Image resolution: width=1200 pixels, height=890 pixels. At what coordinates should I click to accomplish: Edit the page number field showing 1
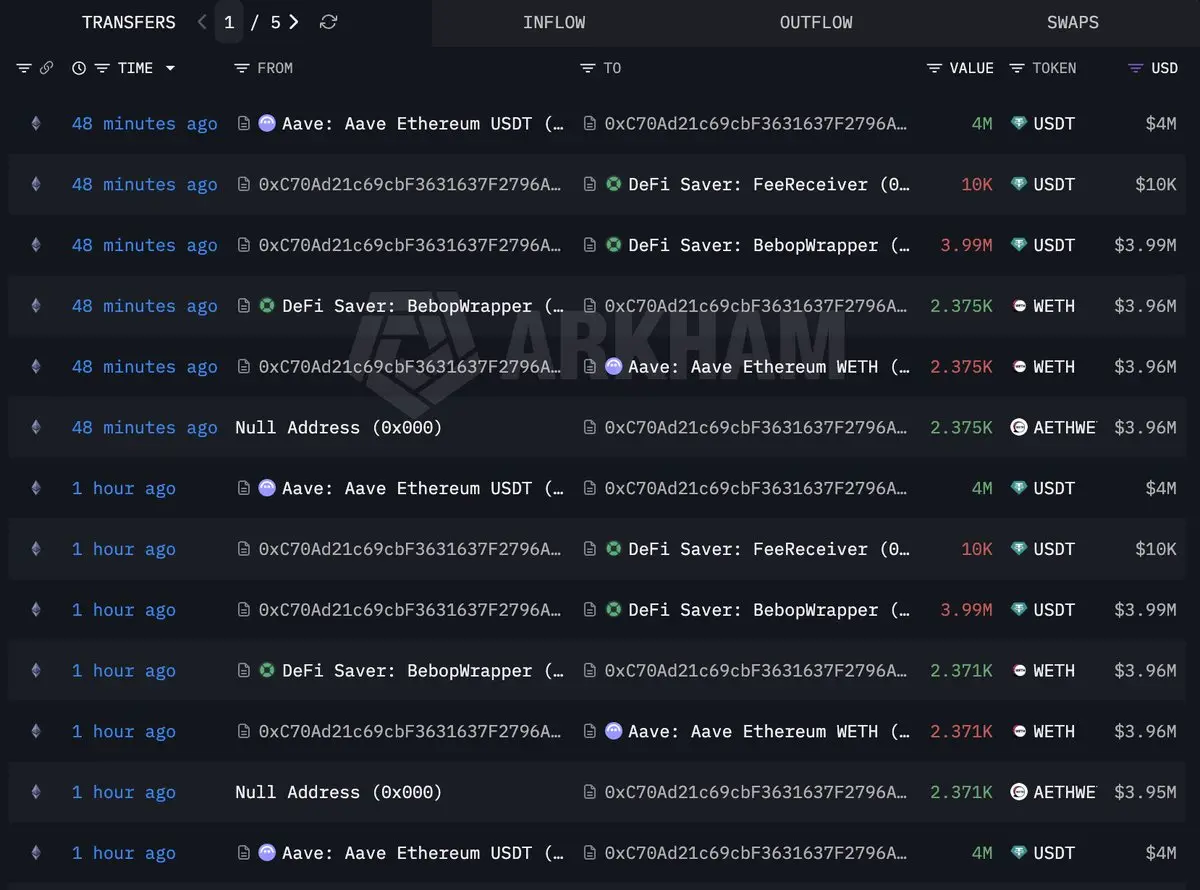point(229,22)
